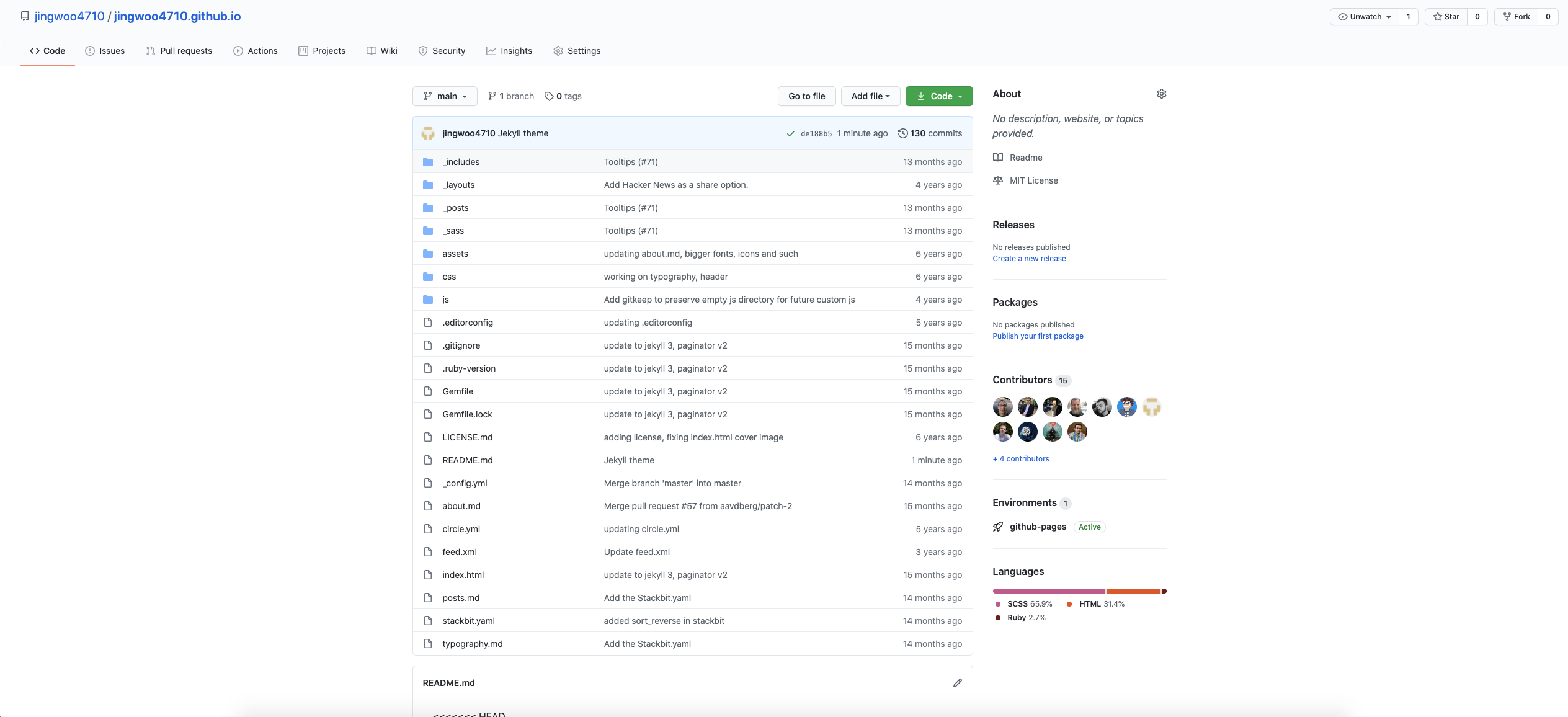Click the branch icon beside 1 branch

[x=492, y=96]
